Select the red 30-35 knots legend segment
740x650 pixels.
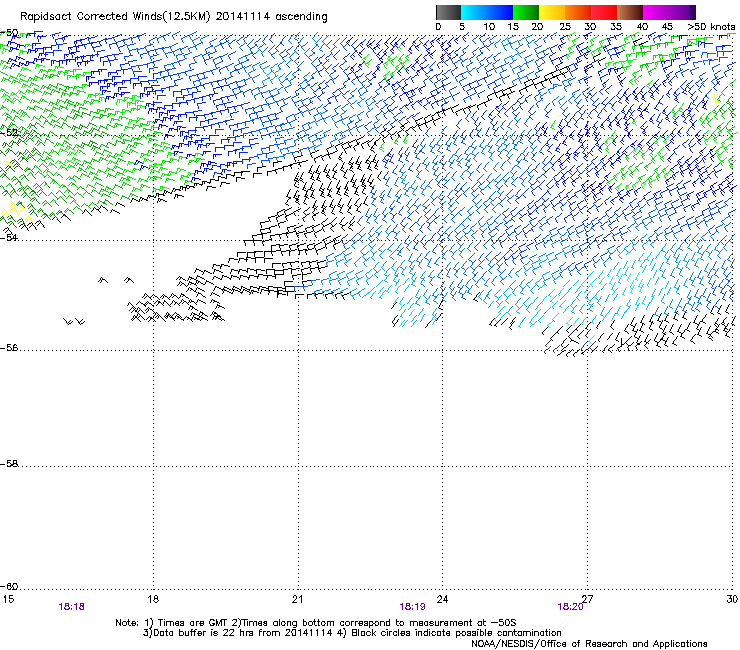(x=604, y=12)
